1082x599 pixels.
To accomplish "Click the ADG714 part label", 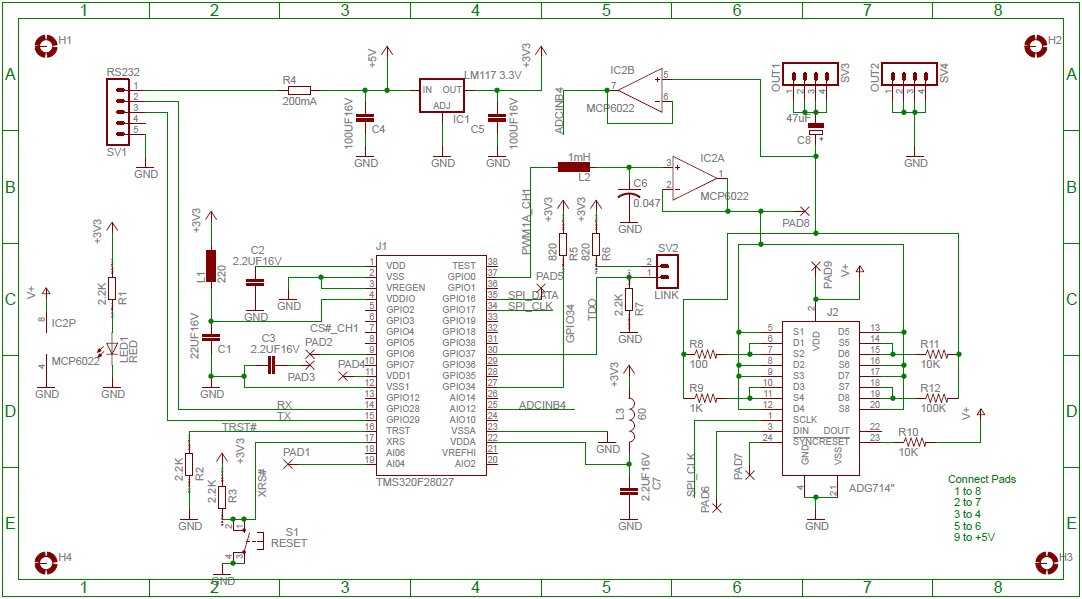I will [x=872, y=488].
